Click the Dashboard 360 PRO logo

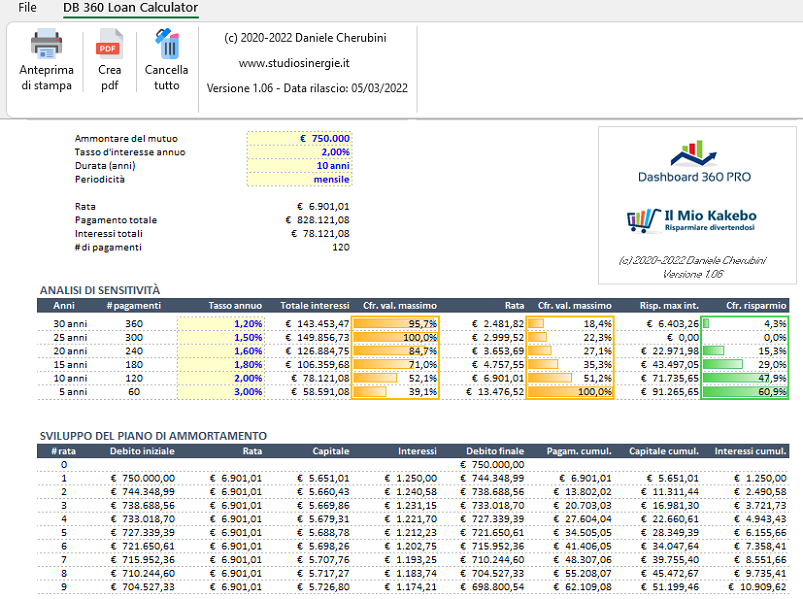pos(694,161)
